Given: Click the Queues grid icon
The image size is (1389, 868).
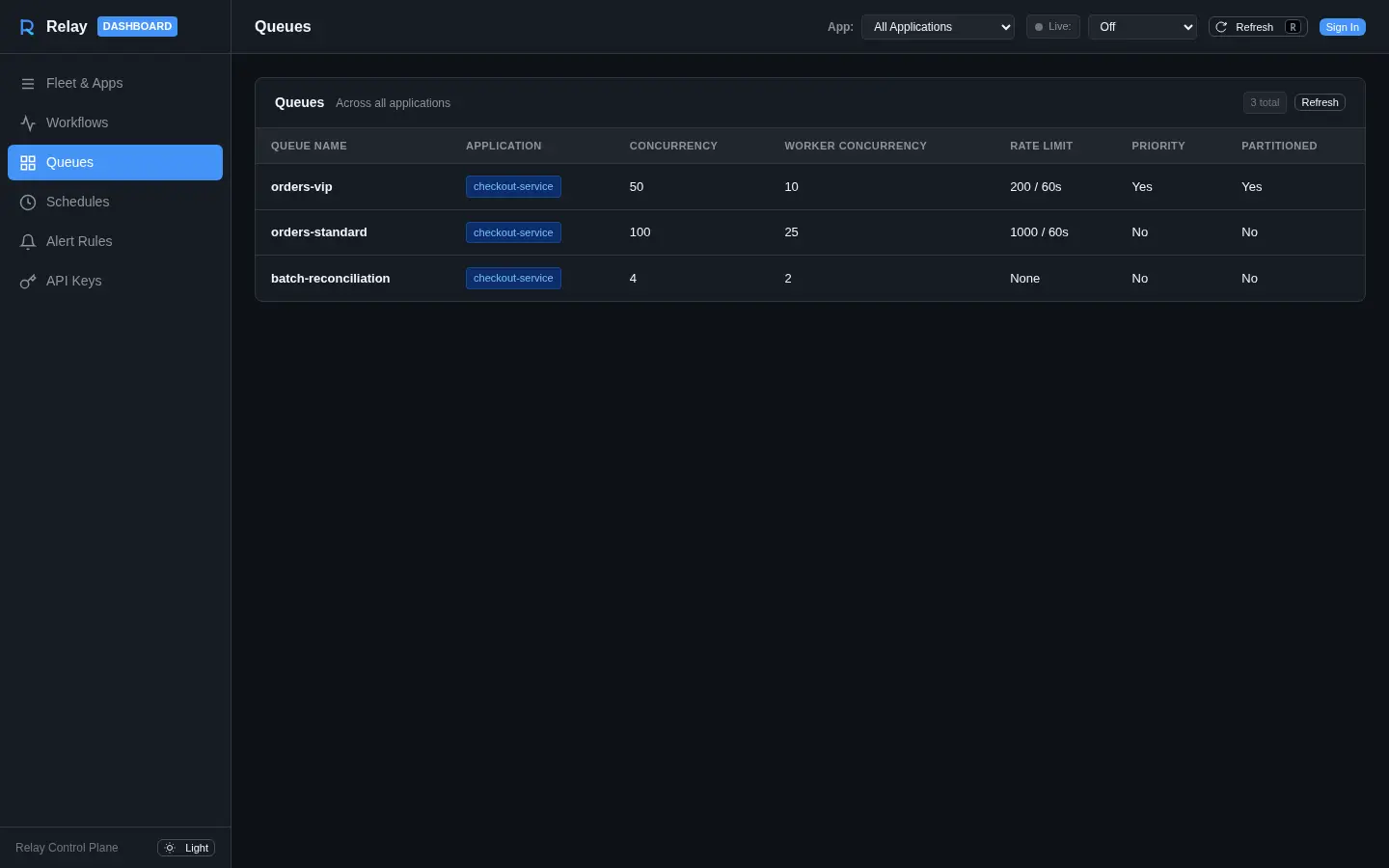Looking at the screenshot, I should pos(28,163).
